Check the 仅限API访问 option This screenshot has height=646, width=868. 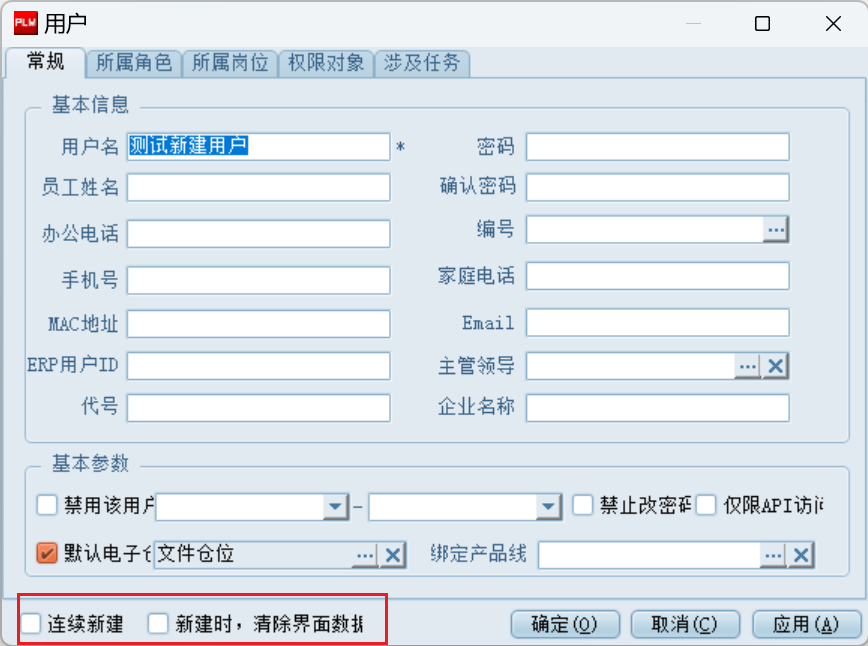click(x=706, y=505)
